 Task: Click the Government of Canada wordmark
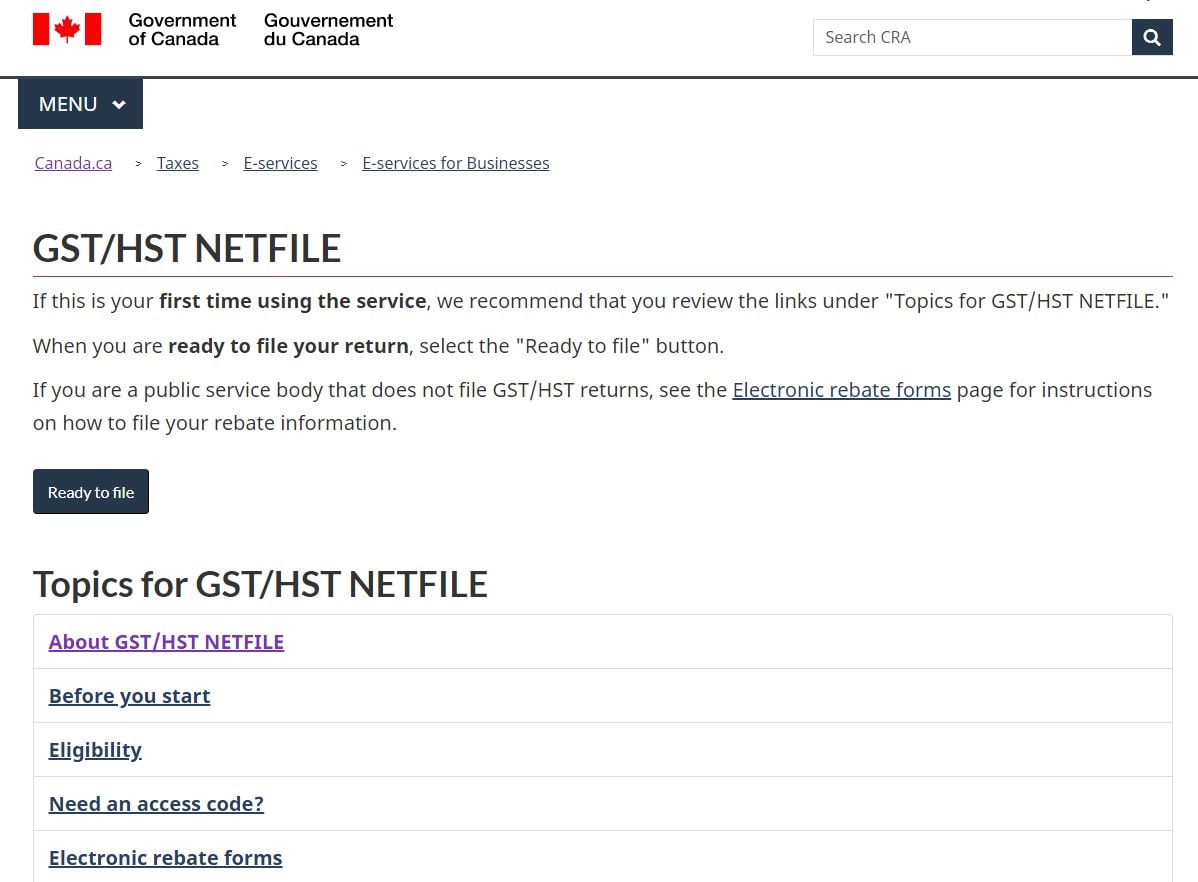click(x=182, y=29)
